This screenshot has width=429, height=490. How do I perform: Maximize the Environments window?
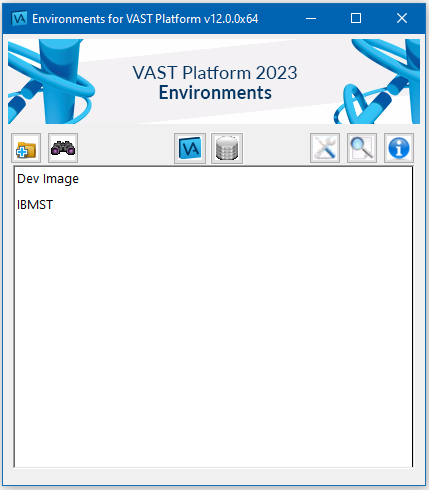point(356,18)
